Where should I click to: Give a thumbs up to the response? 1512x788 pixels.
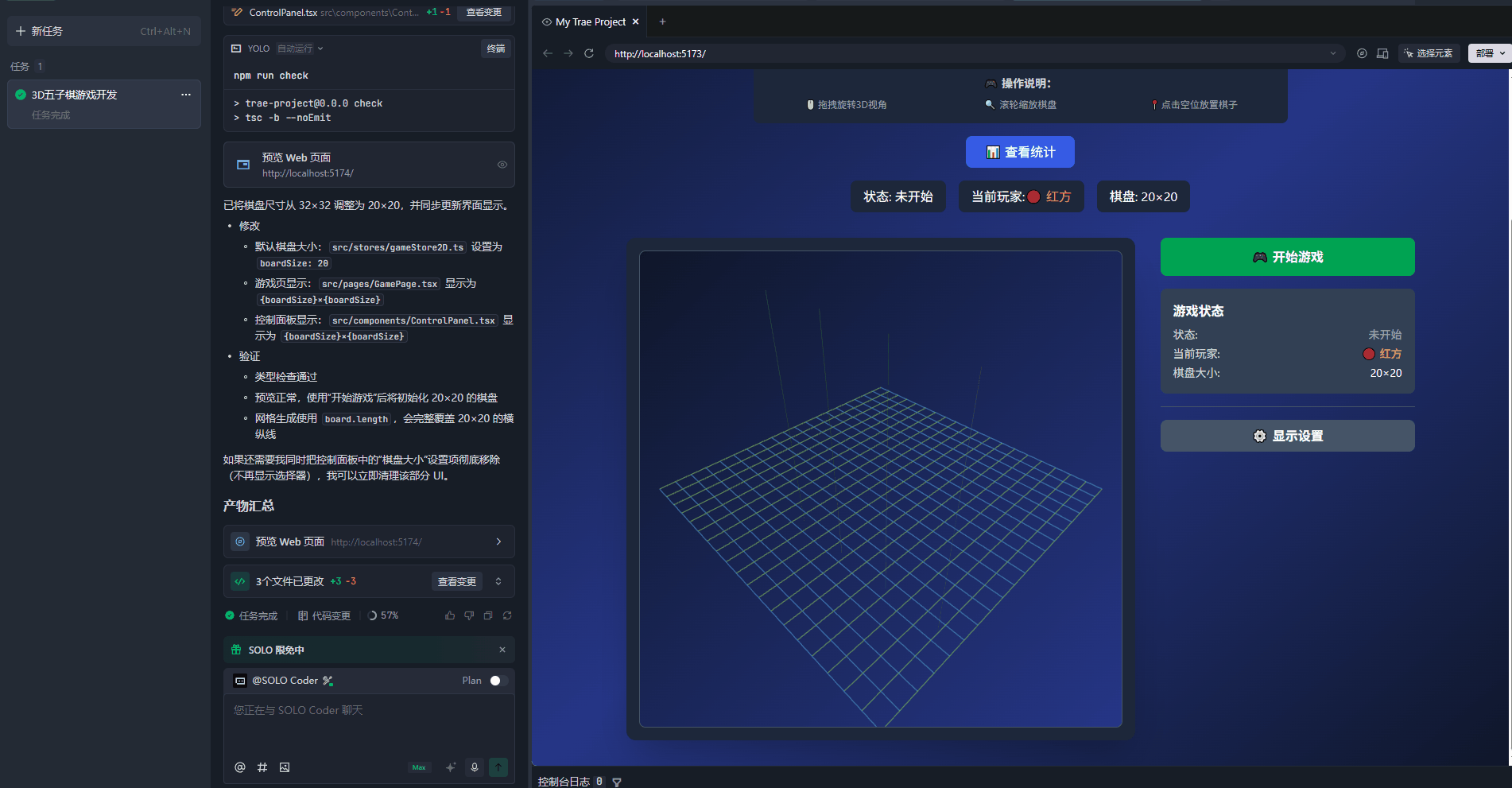[450, 615]
